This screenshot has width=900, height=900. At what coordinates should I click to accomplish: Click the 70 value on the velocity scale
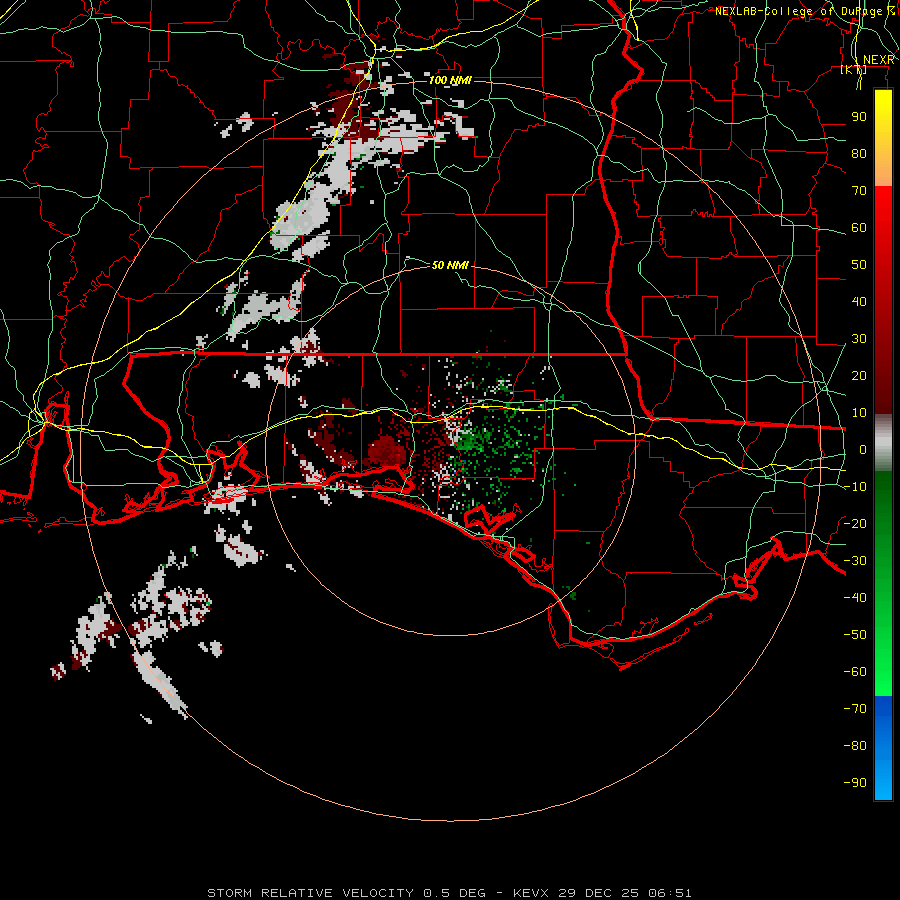(859, 191)
